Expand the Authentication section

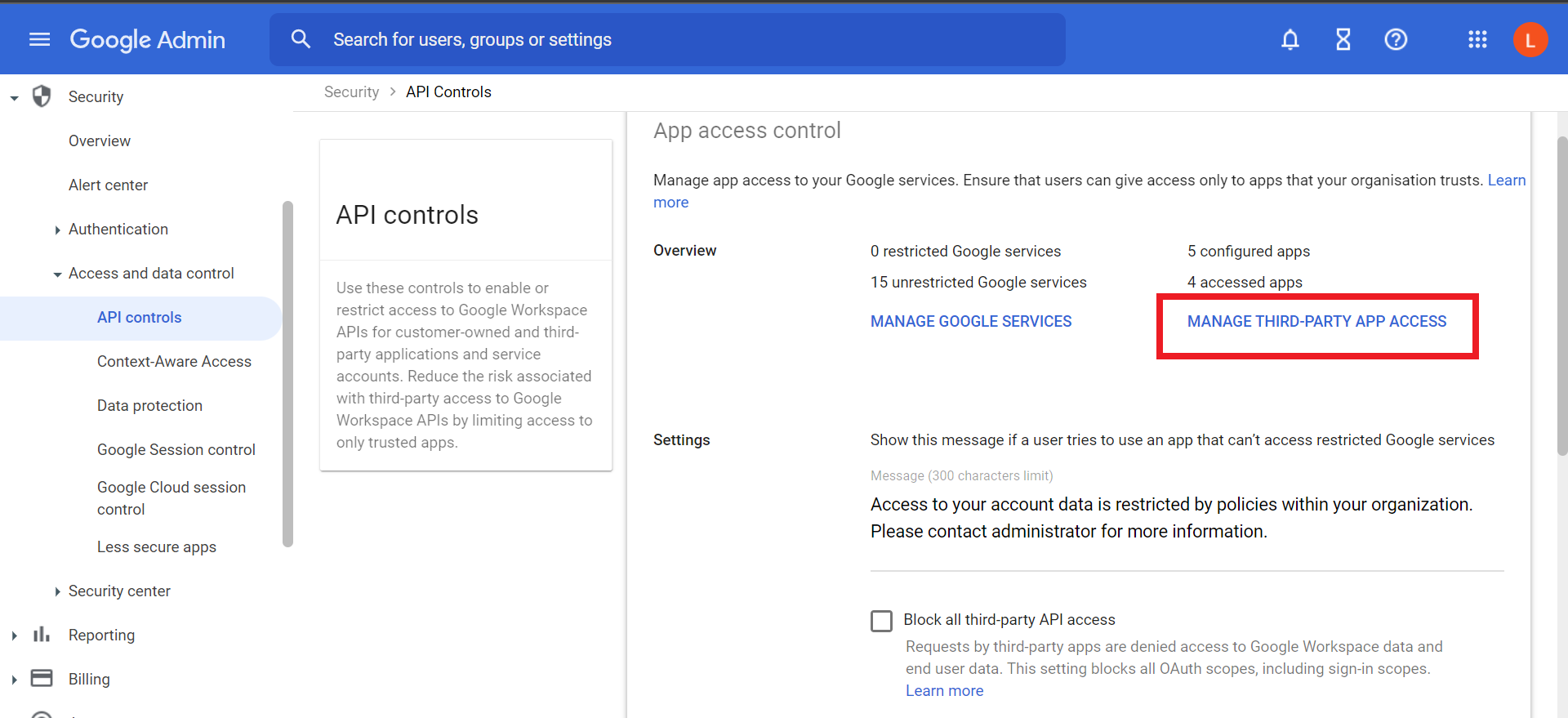57,230
